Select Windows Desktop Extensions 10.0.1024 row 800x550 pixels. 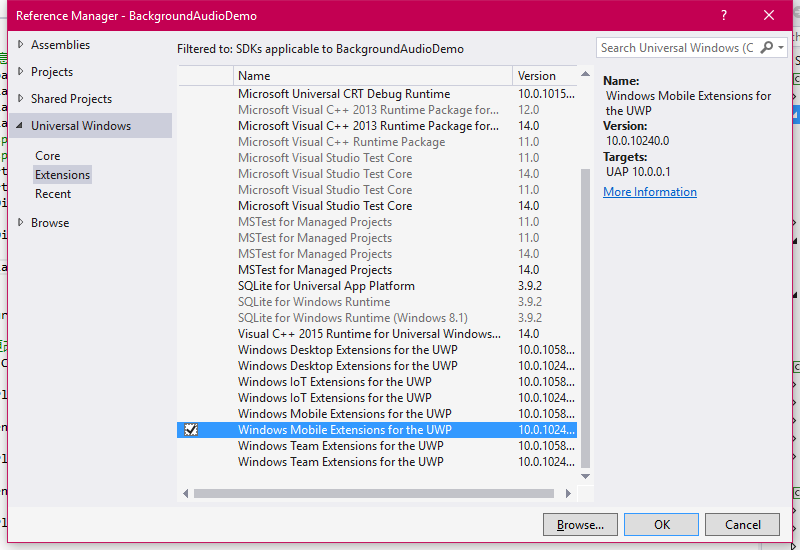pyautogui.click(x=377, y=366)
